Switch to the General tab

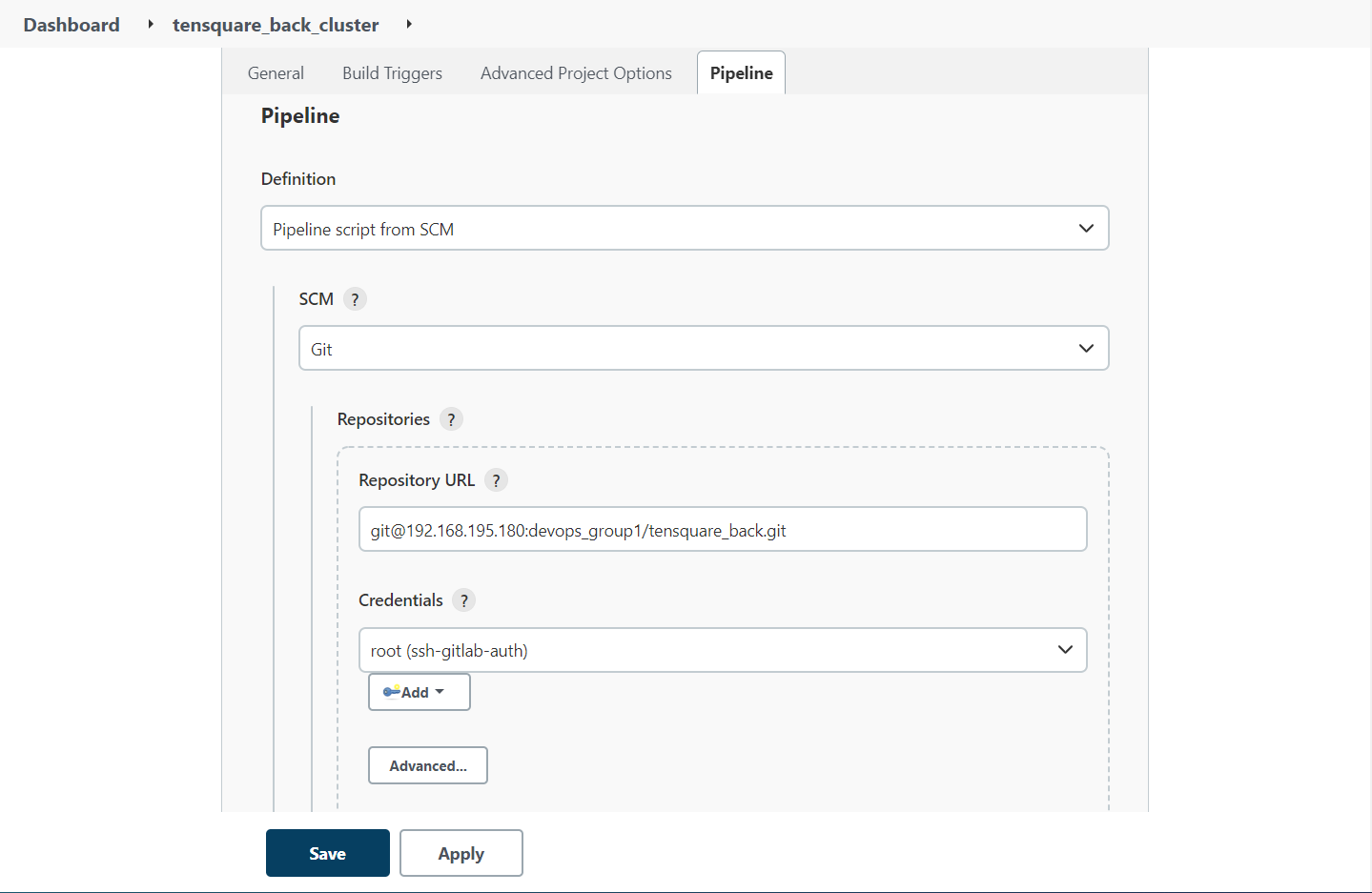coord(276,73)
